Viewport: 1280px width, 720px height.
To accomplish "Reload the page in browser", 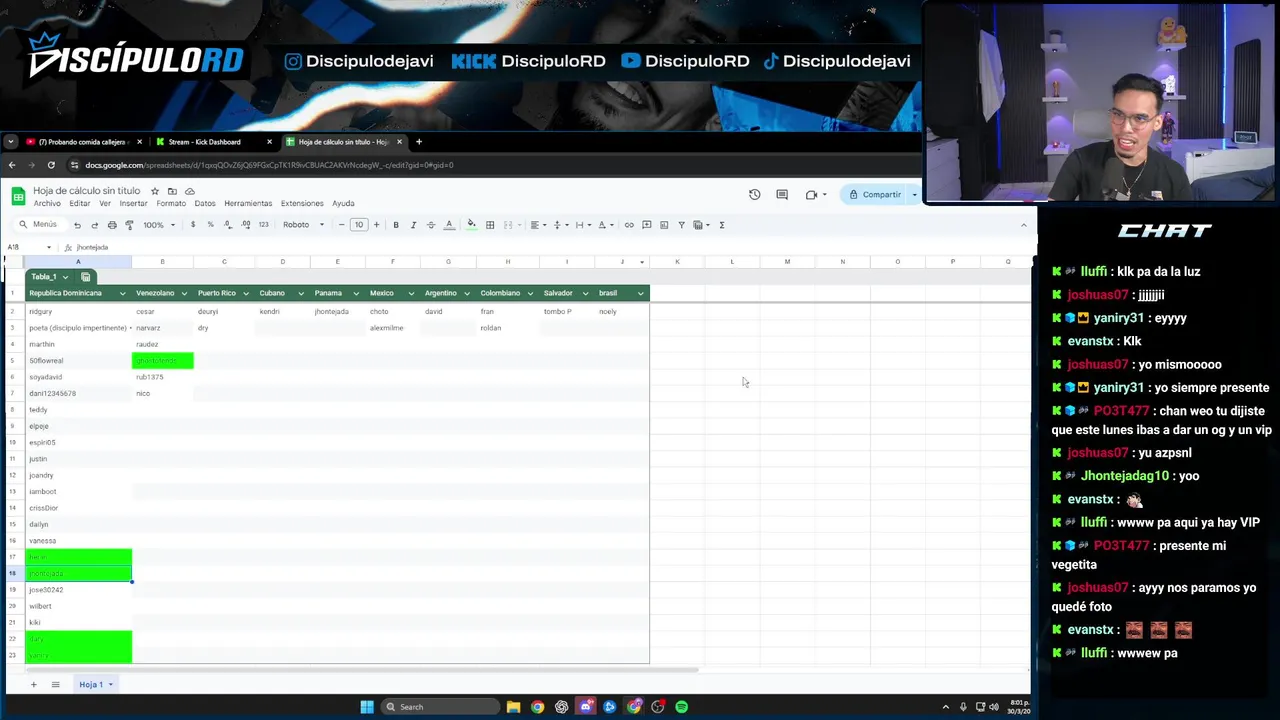I will point(51,165).
